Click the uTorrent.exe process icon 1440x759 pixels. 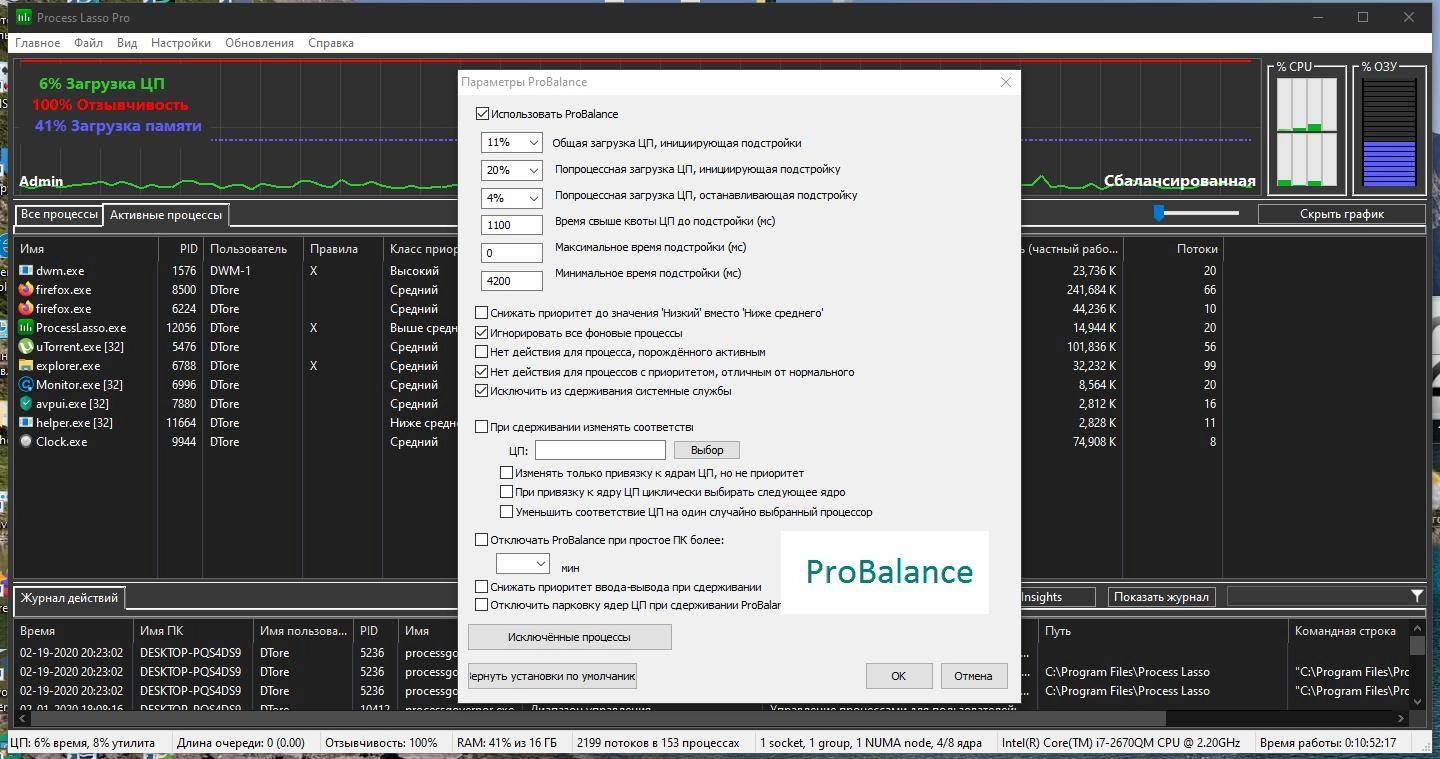[x=26, y=346]
